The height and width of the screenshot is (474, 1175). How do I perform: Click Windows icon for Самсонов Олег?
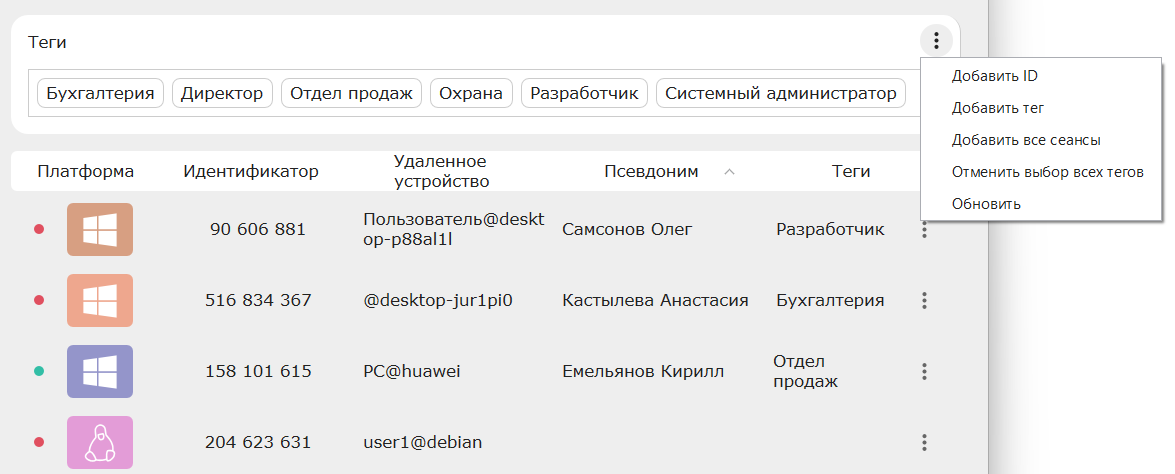click(100, 229)
